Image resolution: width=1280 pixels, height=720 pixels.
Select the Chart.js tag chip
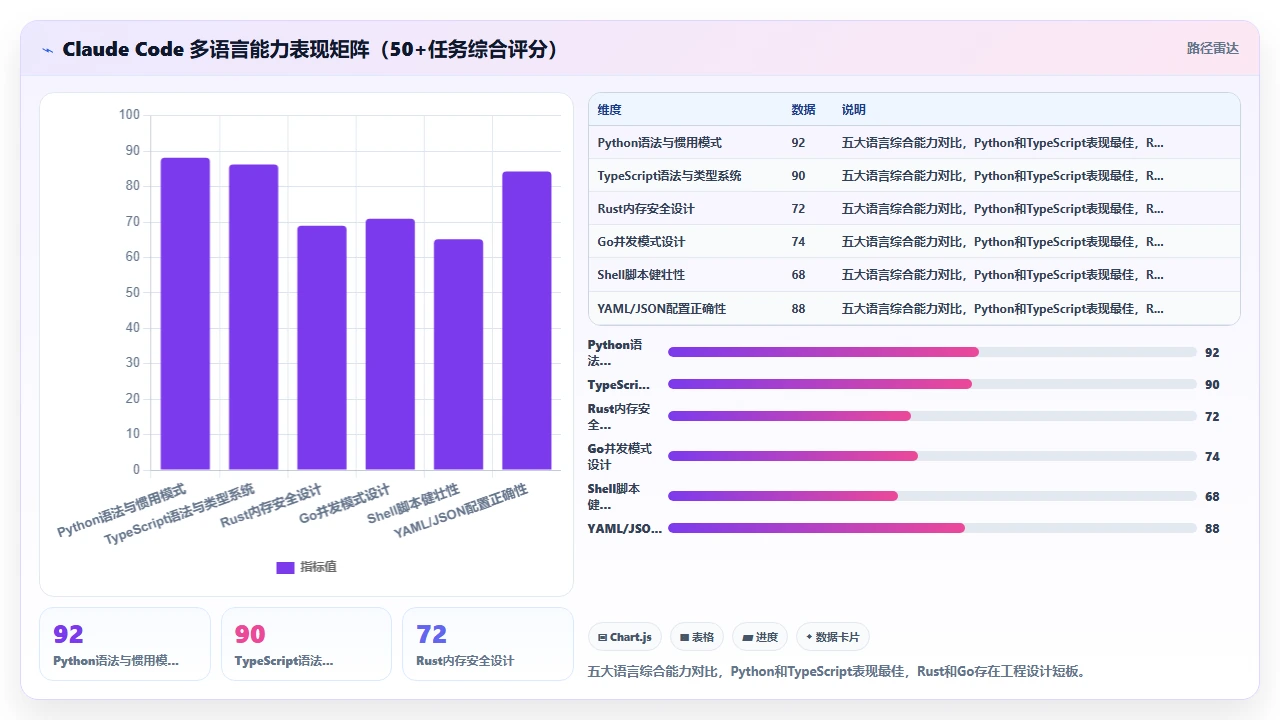coord(625,637)
